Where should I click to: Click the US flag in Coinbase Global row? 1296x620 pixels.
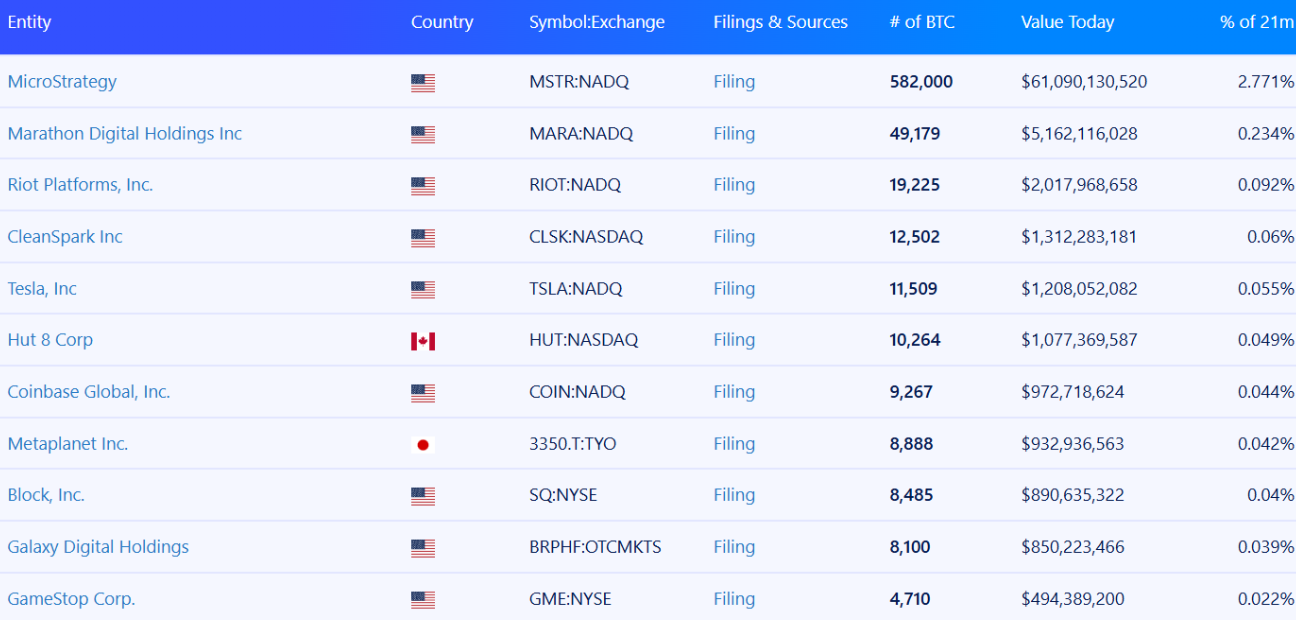[x=423, y=393]
